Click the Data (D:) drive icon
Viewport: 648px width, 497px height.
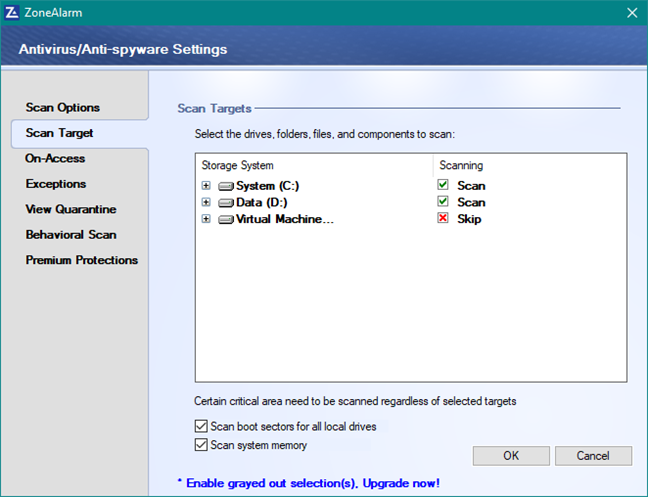[x=226, y=203]
